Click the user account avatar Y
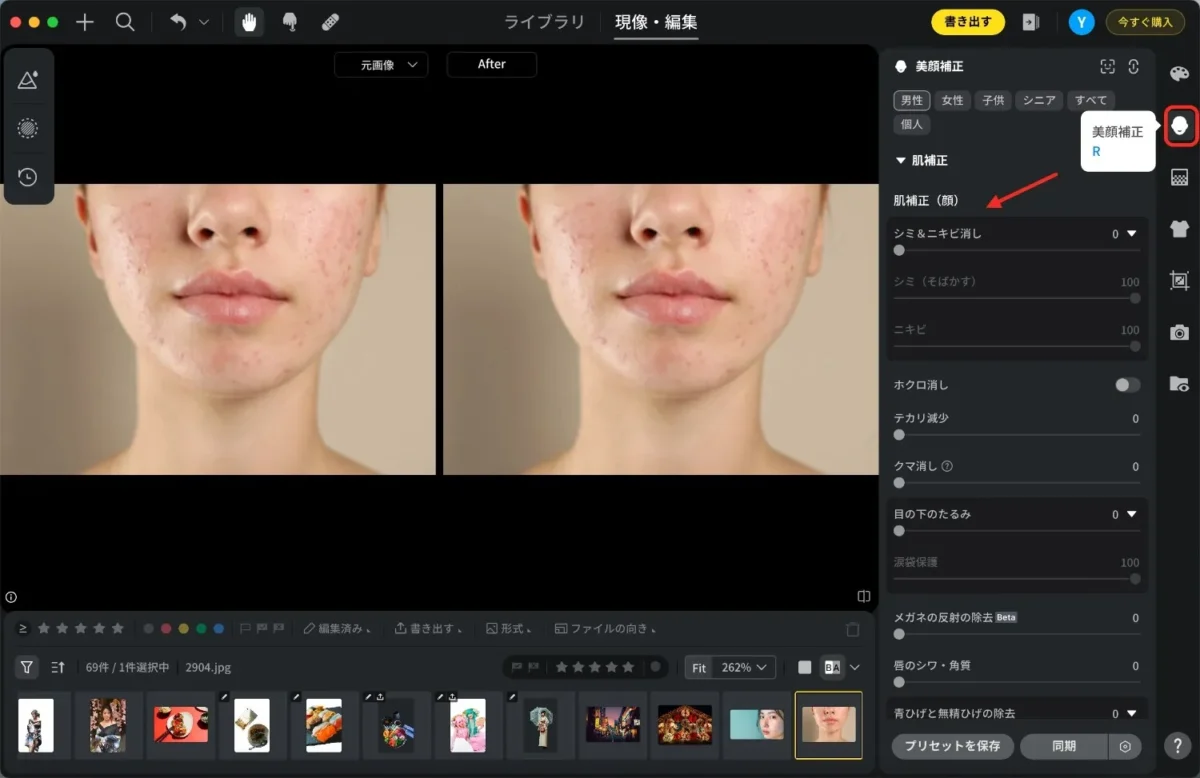 (x=1081, y=22)
